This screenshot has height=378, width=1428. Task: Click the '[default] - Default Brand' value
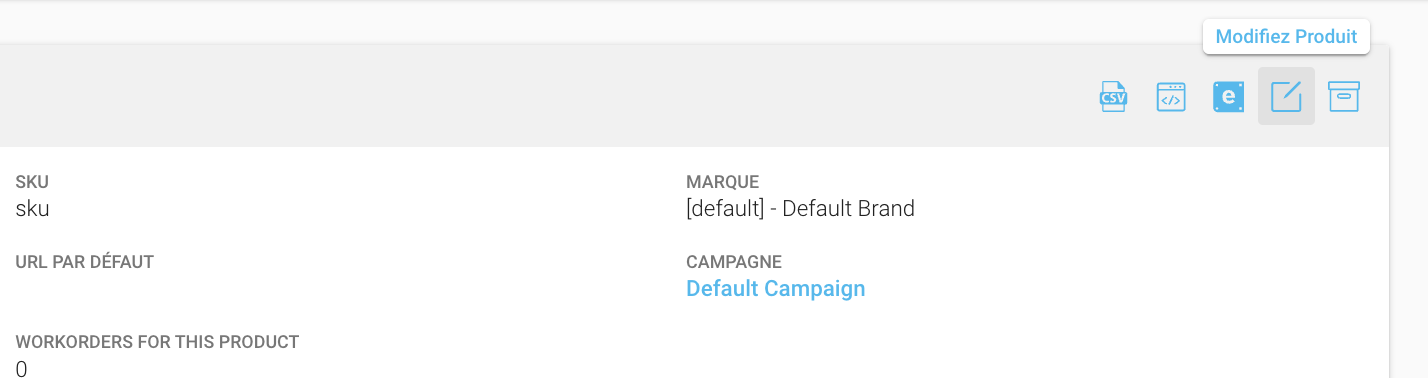800,209
